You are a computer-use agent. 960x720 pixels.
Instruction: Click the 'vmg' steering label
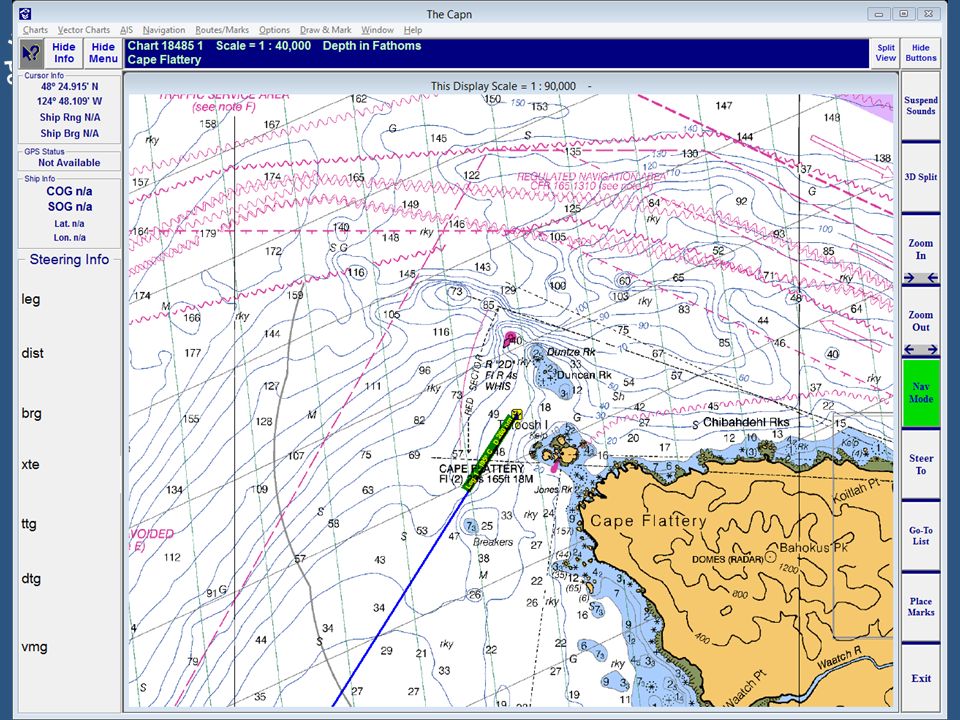click(34, 647)
